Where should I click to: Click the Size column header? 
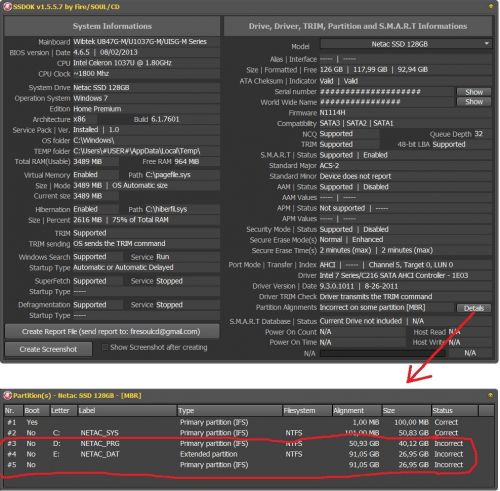(x=406, y=411)
